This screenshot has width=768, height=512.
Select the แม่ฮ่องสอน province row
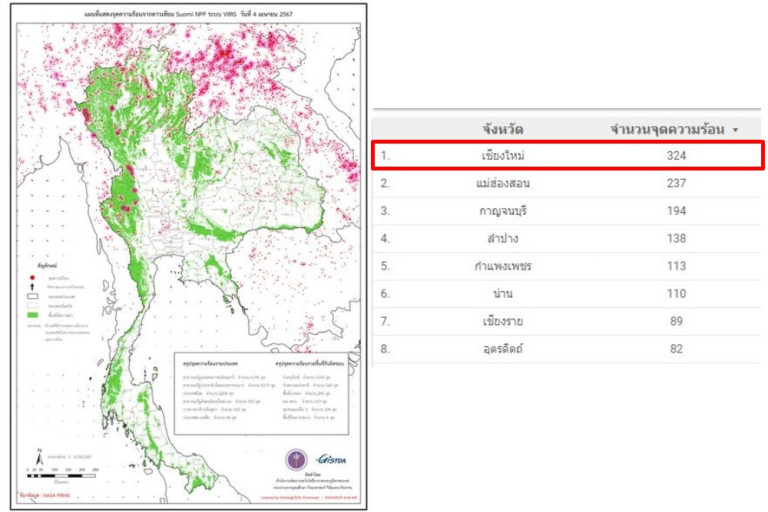tap(502, 183)
